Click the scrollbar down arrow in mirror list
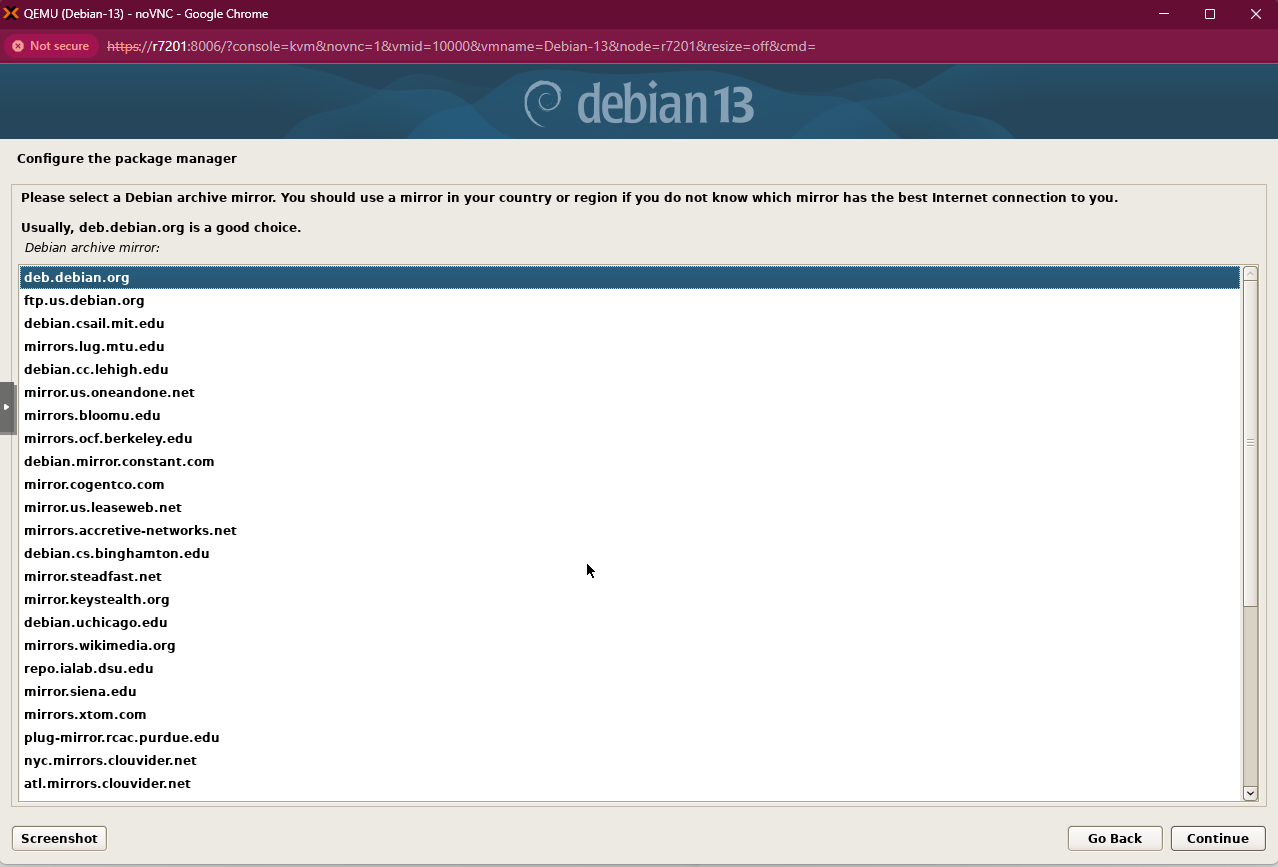 coord(1250,793)
